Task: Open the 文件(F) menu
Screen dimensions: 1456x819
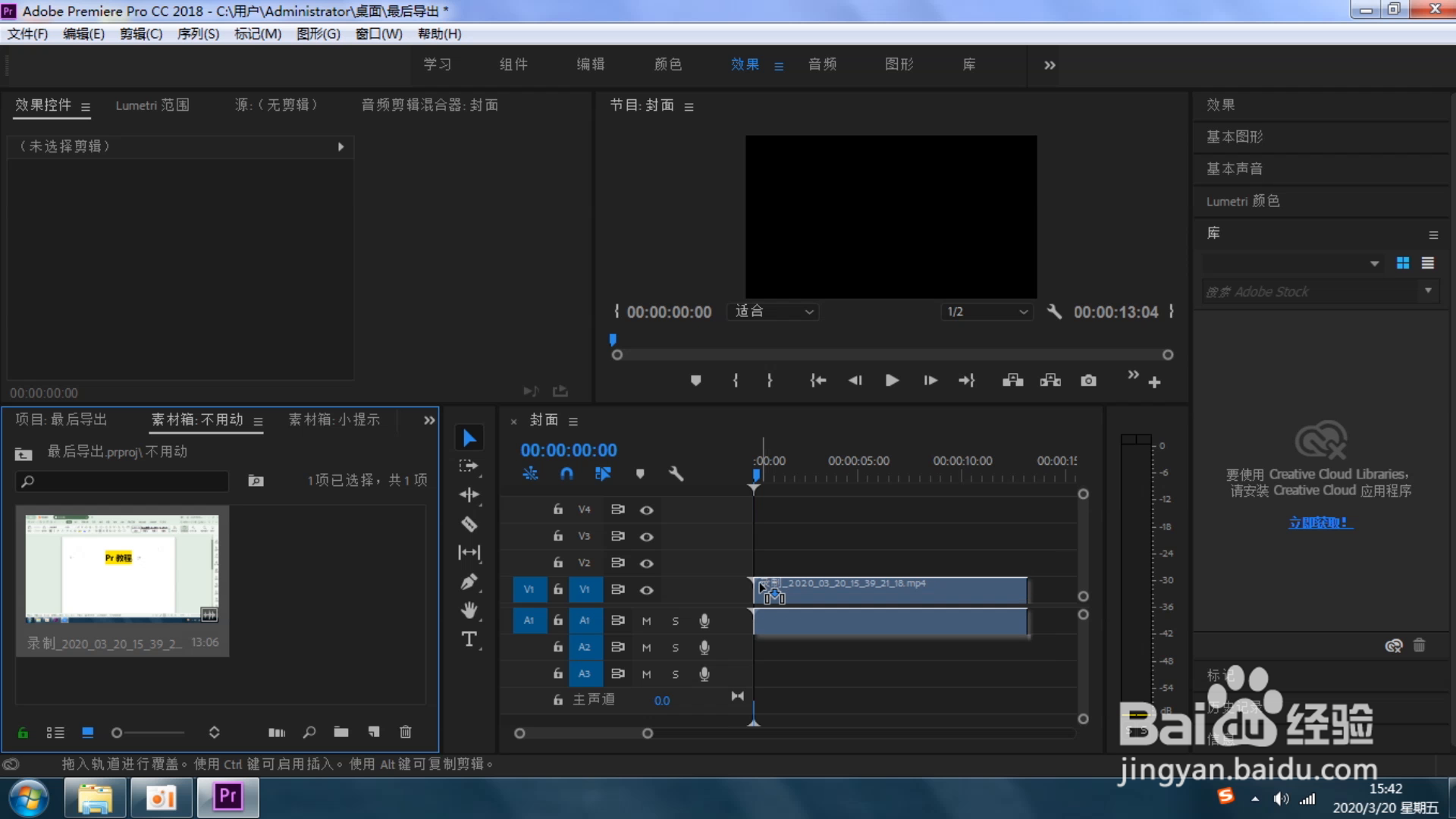Action: 27,34
